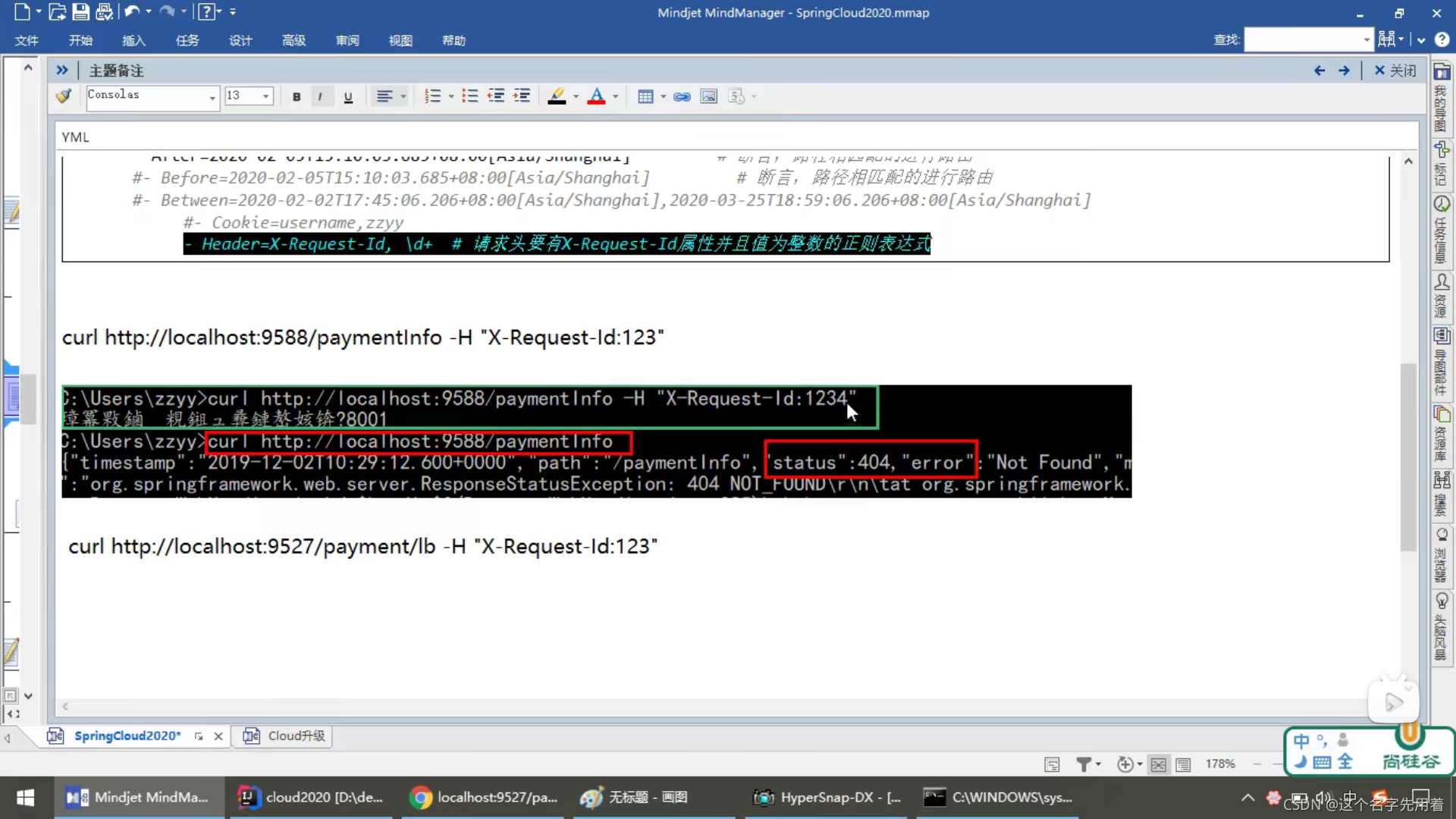The height and width of the screenshot is (819, 1456).
Task: Expand numbered list style options arrow
Action: pos(451,96)
